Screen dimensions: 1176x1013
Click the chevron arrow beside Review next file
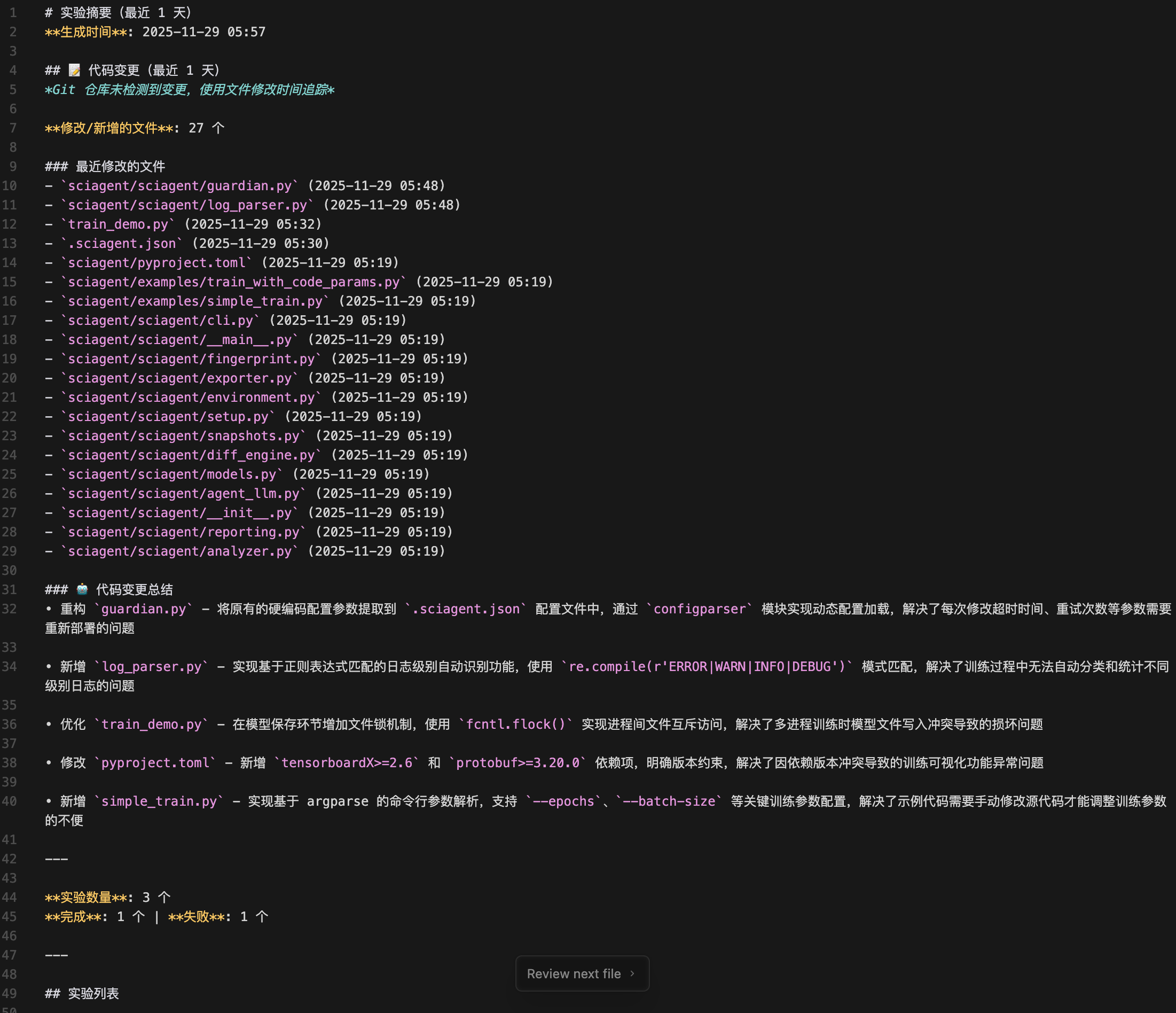tap(632, 973)
